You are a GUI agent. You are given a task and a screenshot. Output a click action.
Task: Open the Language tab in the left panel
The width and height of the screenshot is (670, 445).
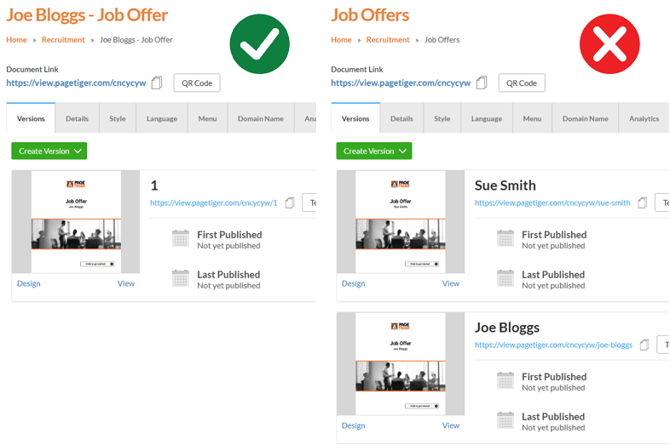pyautogui.click(x=162, y=118)
